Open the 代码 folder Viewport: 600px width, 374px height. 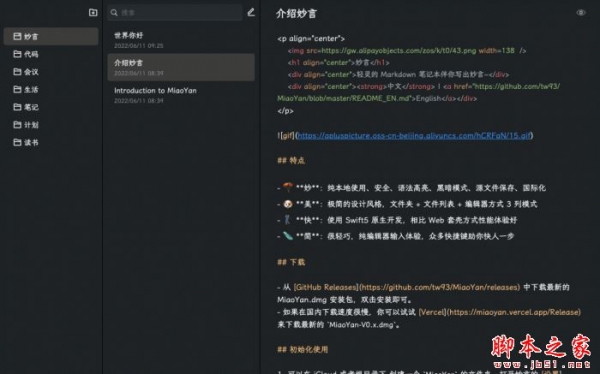point(51,54)
